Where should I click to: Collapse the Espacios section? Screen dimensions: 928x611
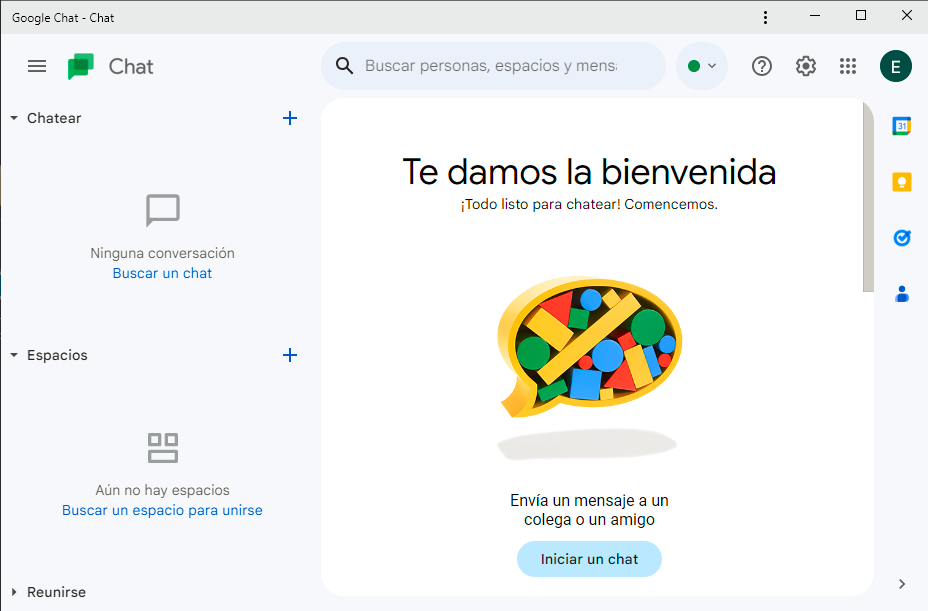[x=14, y=355]
